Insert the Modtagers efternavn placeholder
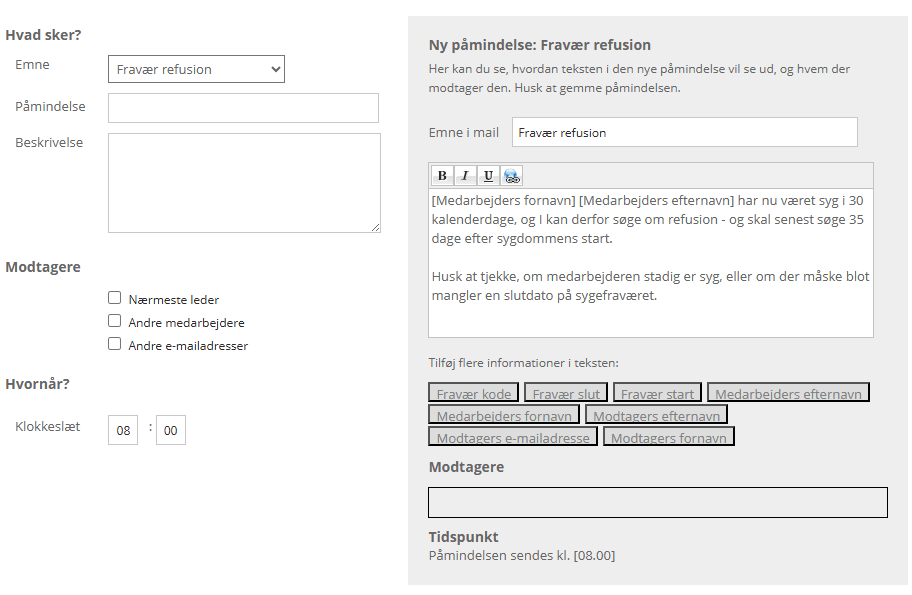 pyautogui.click(x=656, y=415)
